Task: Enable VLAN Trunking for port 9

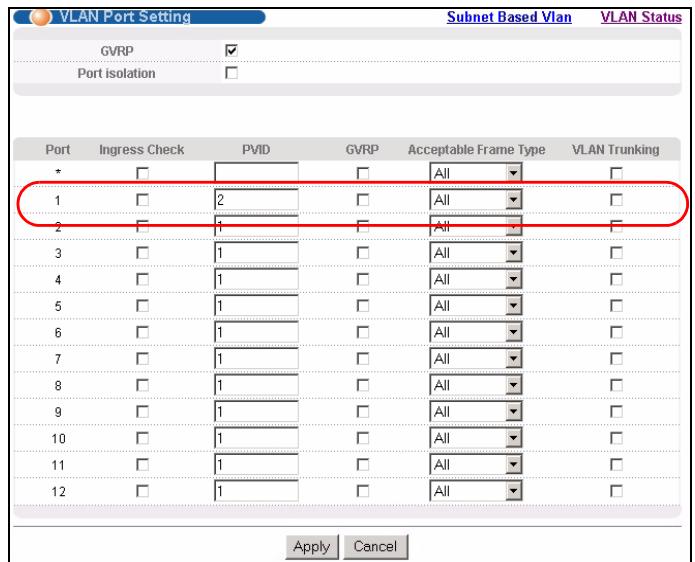Action: 616,412
